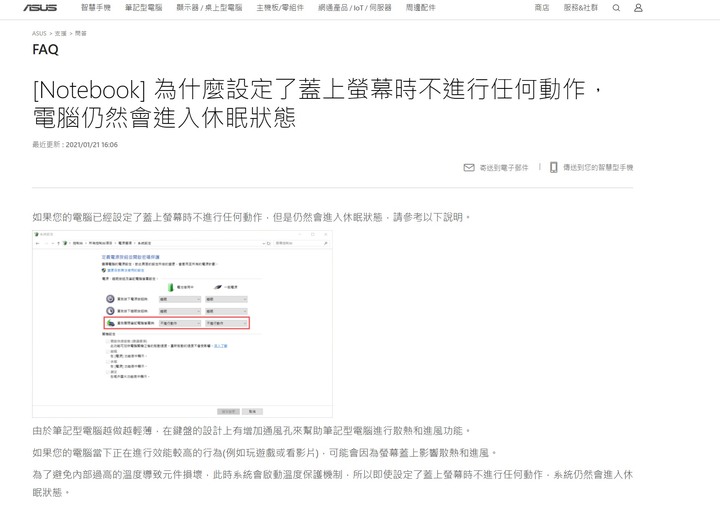
Task: Open the 智慧手機 menu
Action: 96,8
